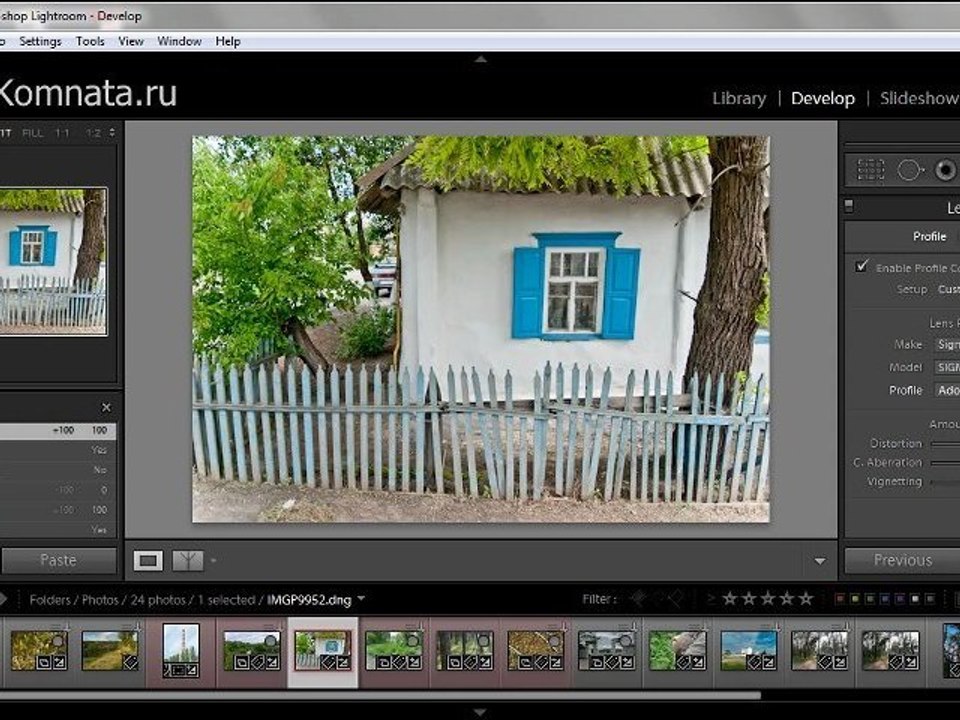Filter by yellow color label
The width and height of the screenshot is (960, 720).
click(x=855, y=598)
